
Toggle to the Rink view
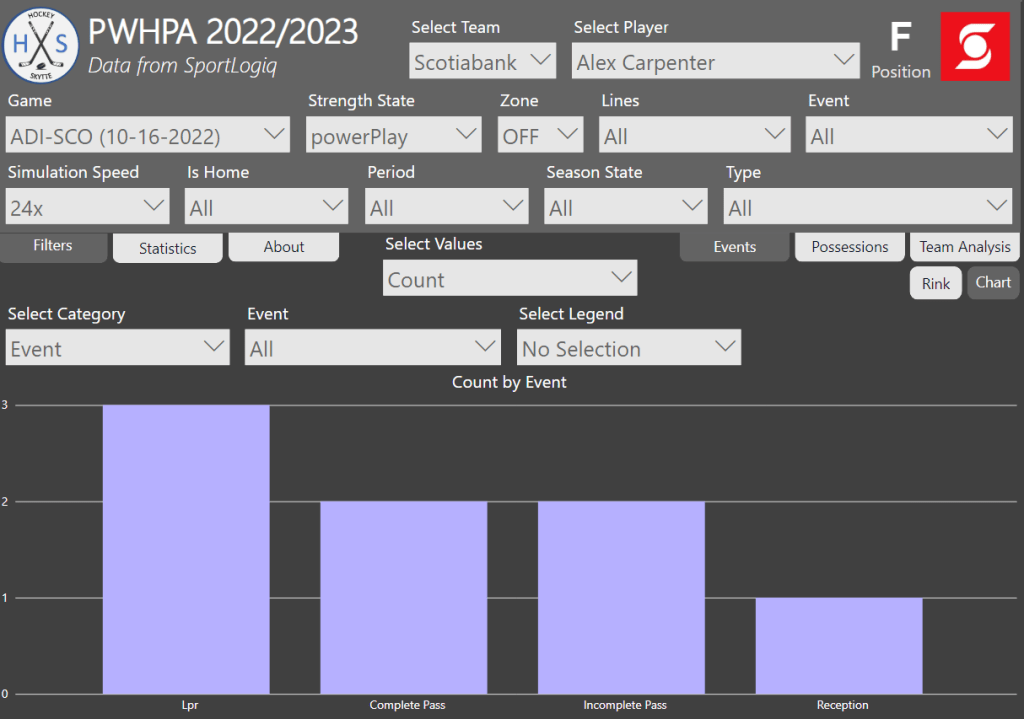point(936,283)
